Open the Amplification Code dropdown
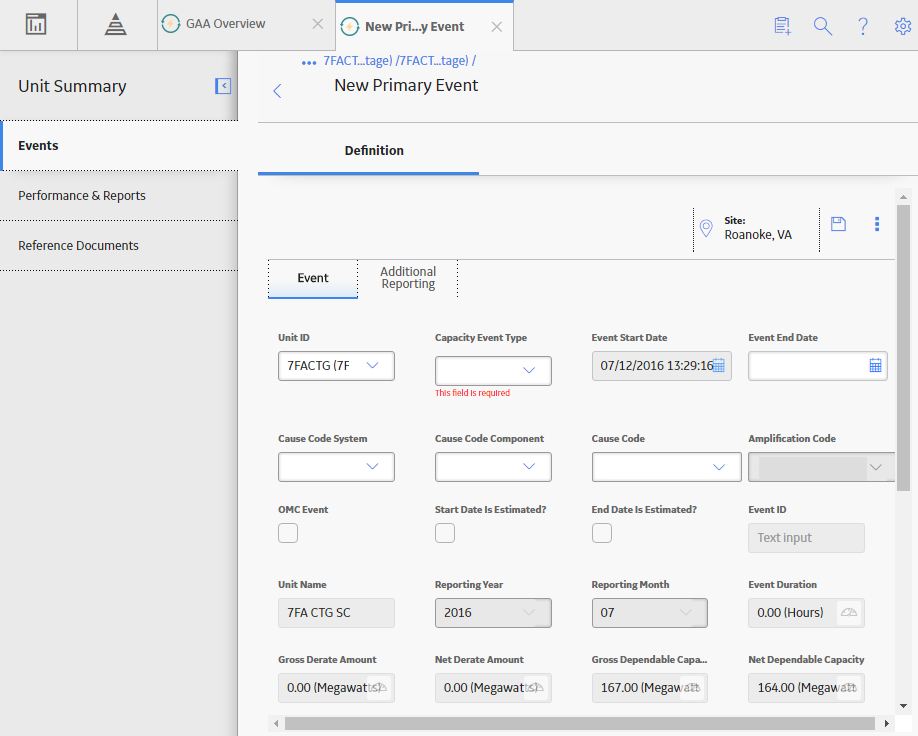Viewport: 918px width, 736px height. 821,467
